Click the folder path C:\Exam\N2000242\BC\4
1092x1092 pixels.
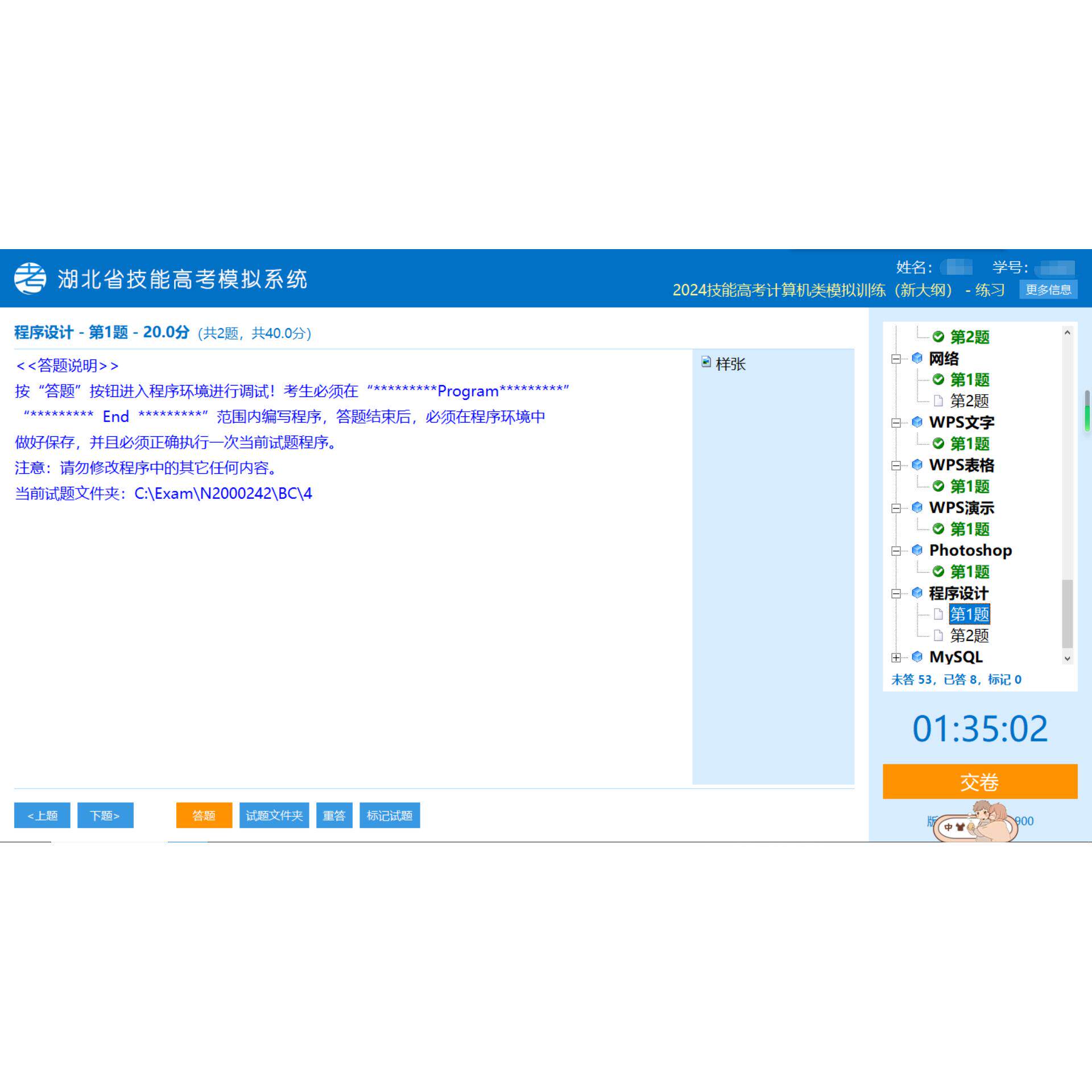click(x=223, y=493)
